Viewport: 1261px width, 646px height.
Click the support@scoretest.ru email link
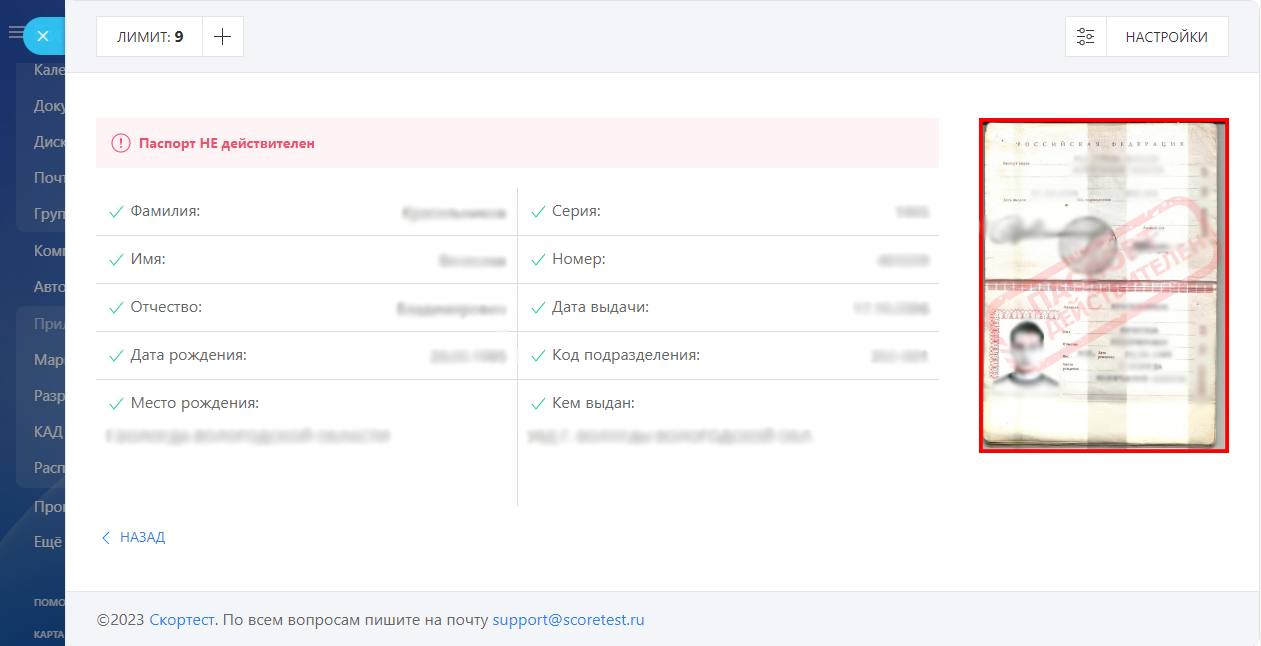coord(568,620)
